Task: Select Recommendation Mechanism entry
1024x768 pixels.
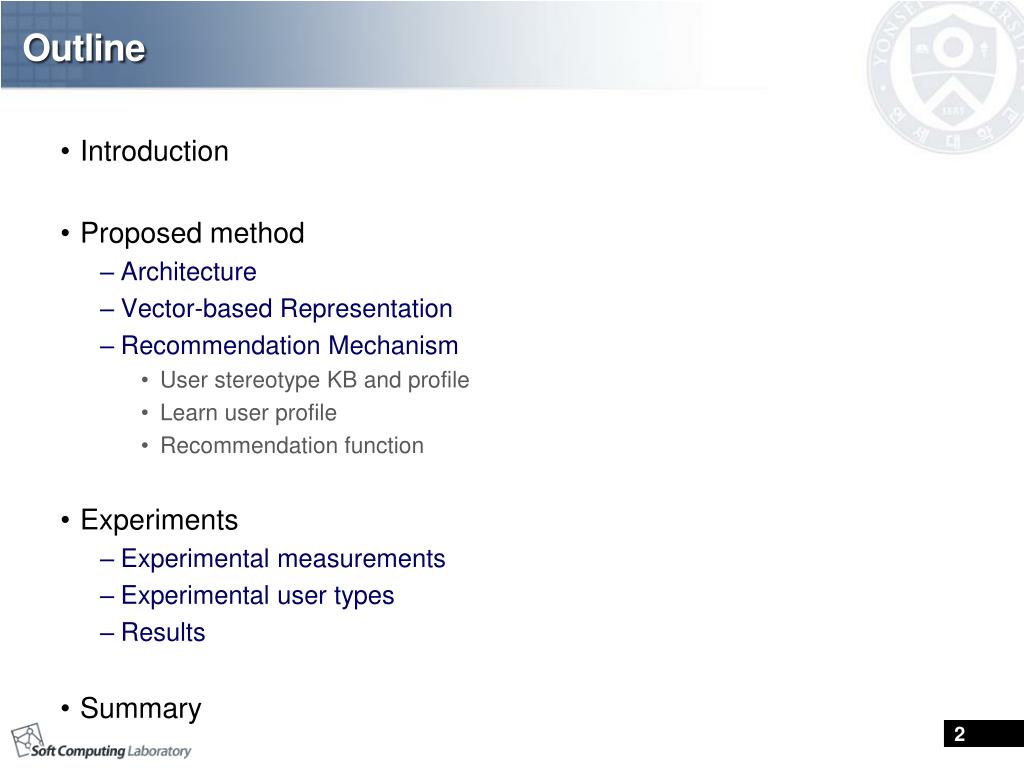Action: point(289,345)
